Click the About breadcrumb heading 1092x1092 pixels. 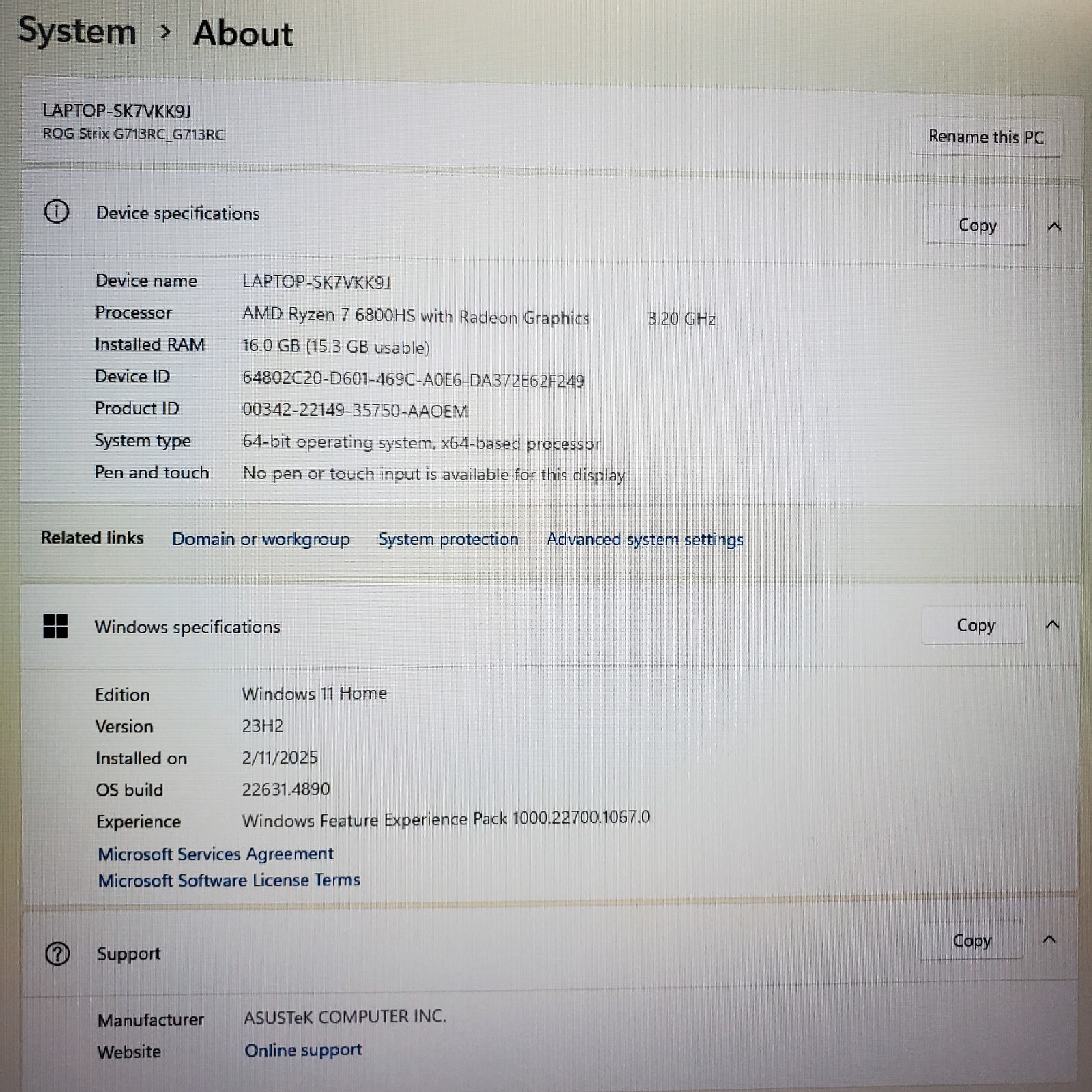243,33
